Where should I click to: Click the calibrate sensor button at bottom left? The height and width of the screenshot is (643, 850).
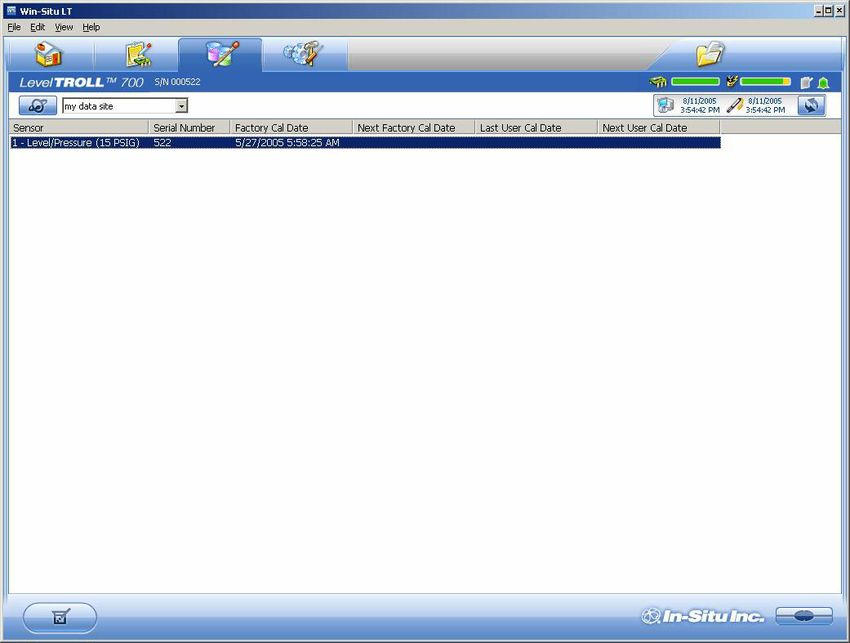60,617
